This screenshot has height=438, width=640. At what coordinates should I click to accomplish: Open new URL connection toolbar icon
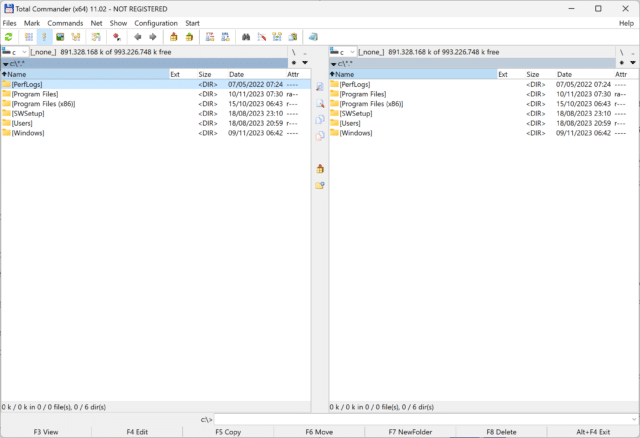coord(225,37)
